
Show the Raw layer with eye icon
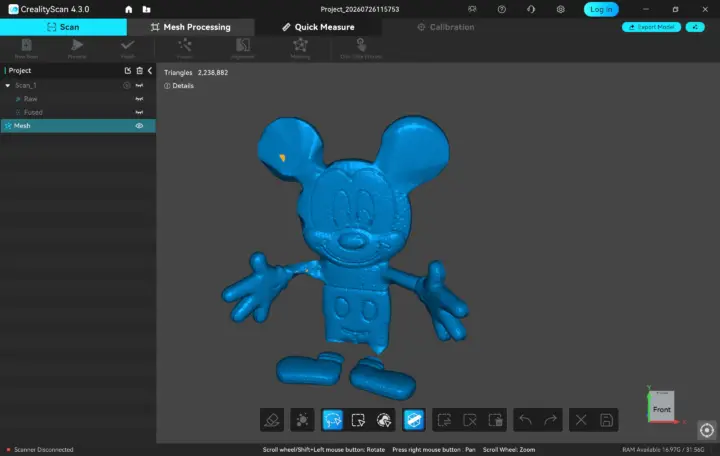pos(139,99)
